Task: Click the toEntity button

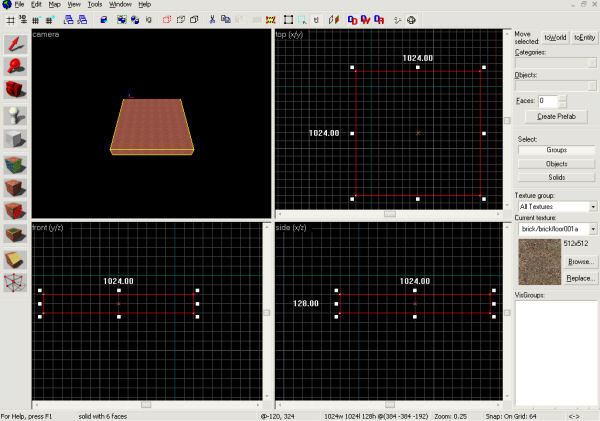Action: [584, 38]
